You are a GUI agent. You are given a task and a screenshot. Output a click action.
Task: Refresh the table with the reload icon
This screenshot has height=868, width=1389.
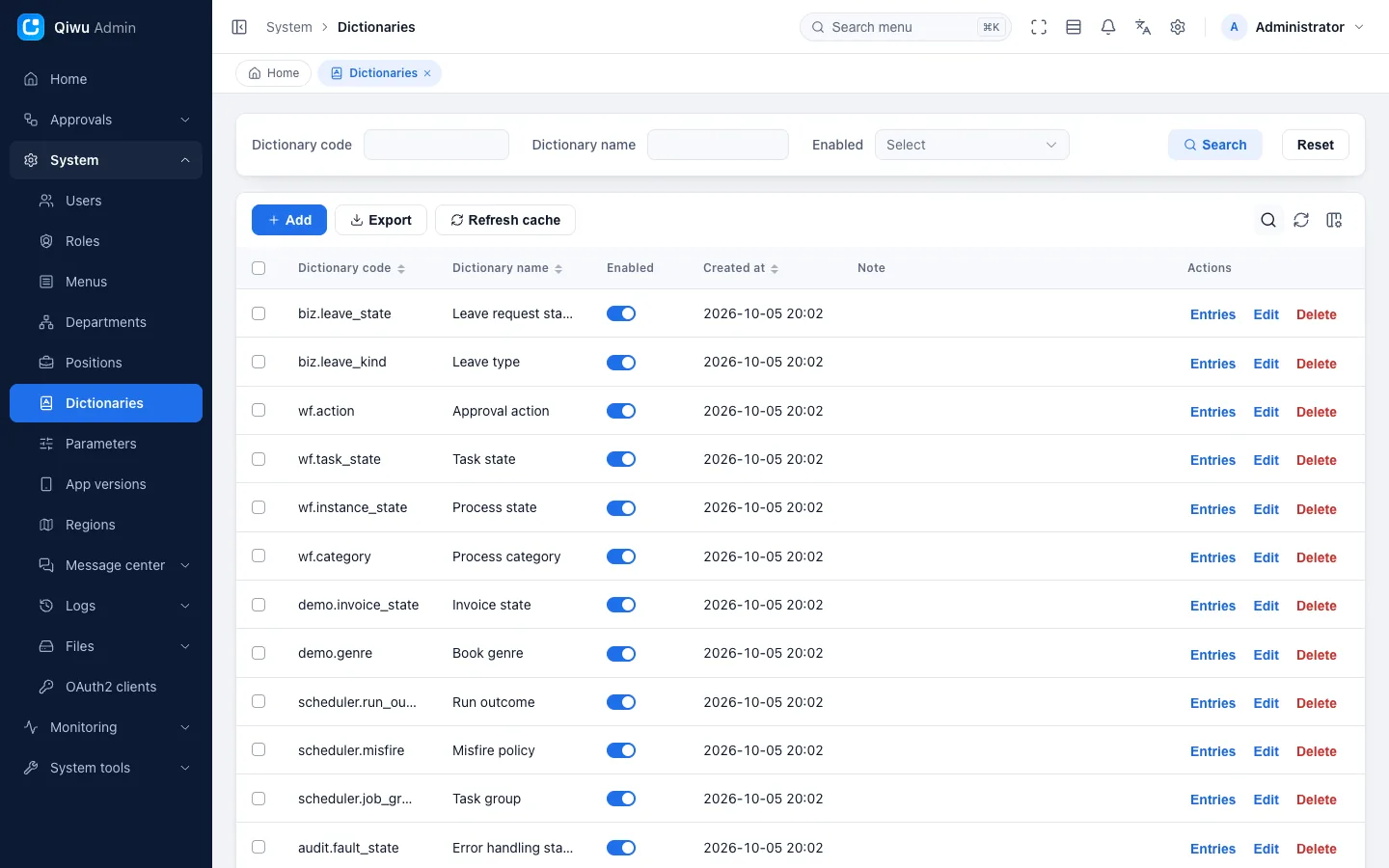(x=1301, y=220)
